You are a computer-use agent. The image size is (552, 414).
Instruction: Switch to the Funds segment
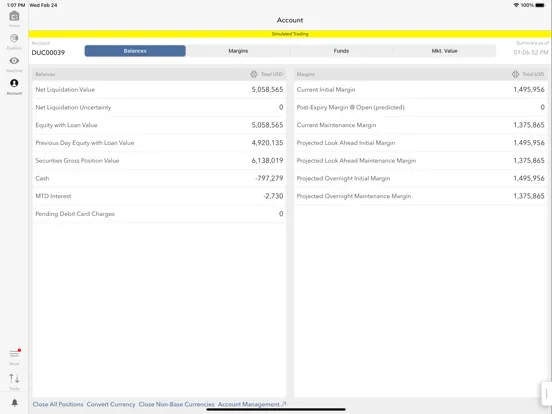tap(341, 51)
